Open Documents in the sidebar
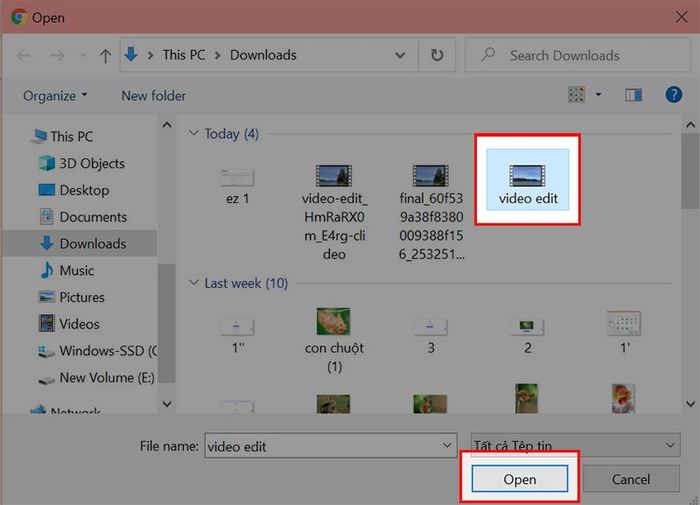The width and height of the screenshot is (700, 505). coord(83,217)
